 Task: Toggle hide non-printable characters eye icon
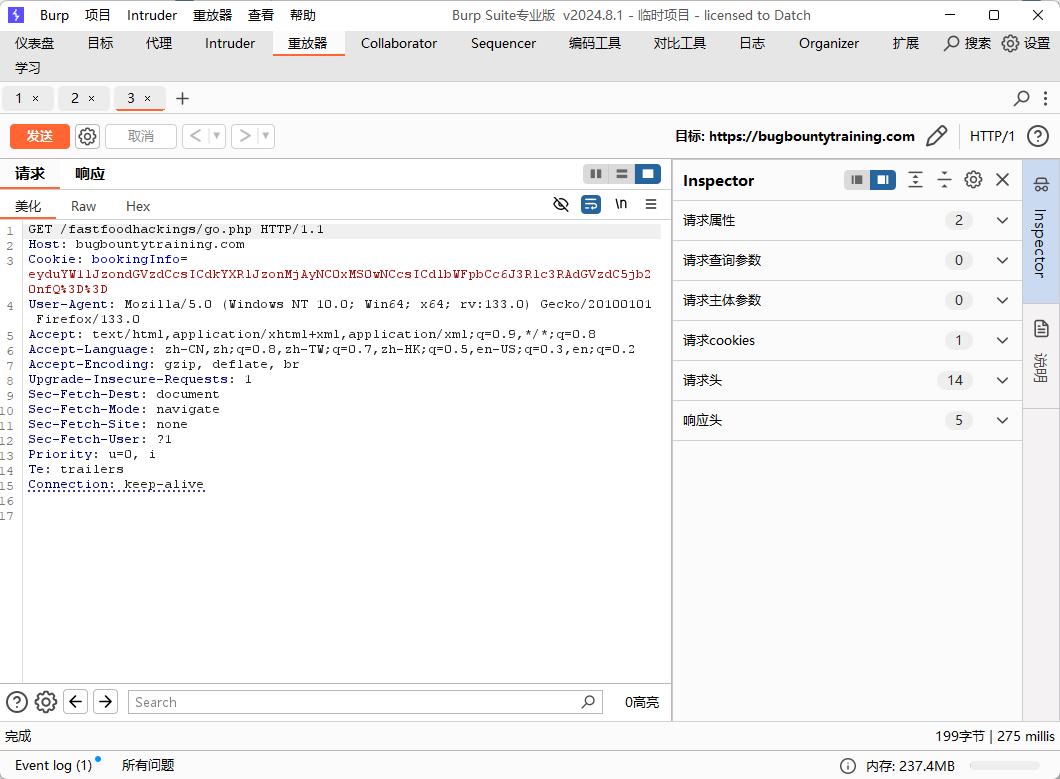pos(560,204)
